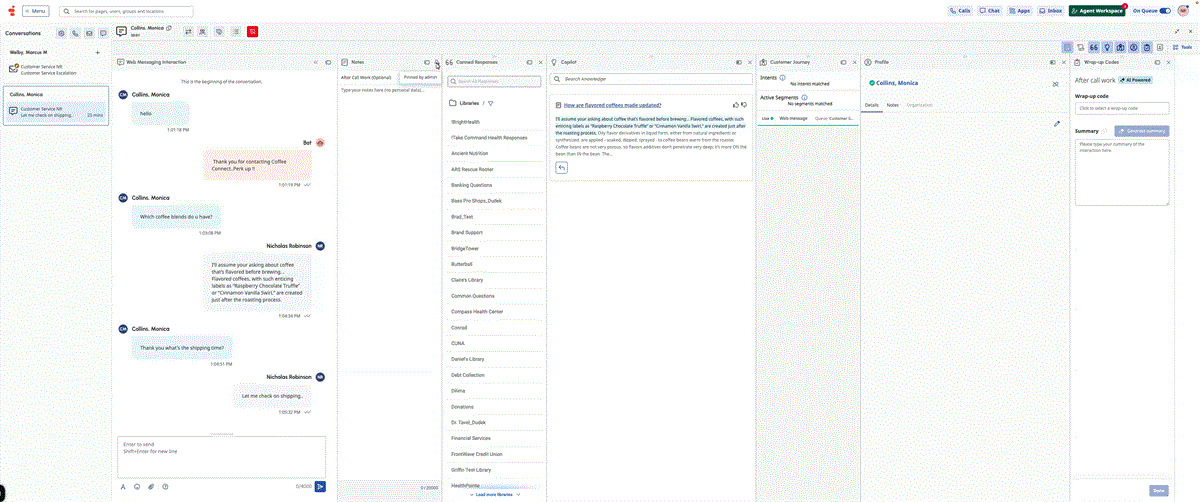Add a new conversation with plus icon
Screen dimensions: 1200x502
(97, 52)
